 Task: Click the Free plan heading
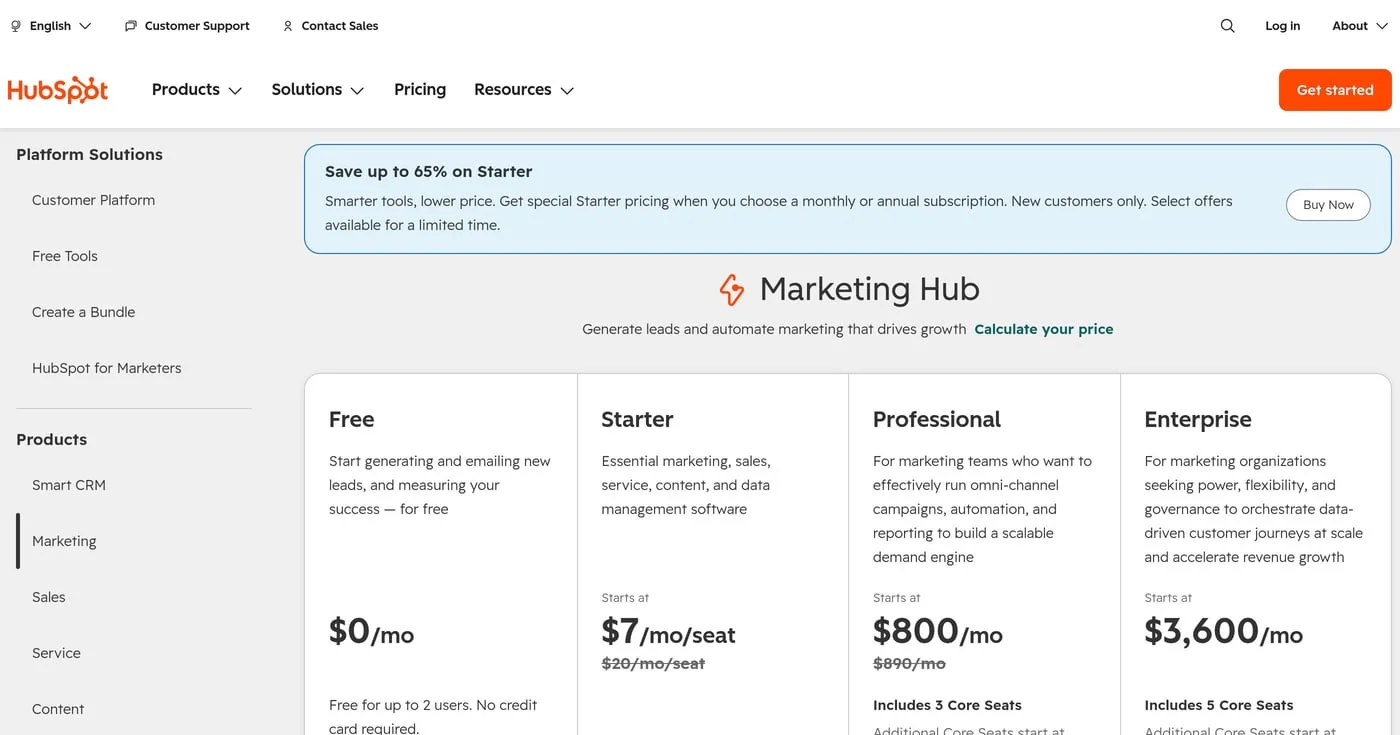pos(352,419)
